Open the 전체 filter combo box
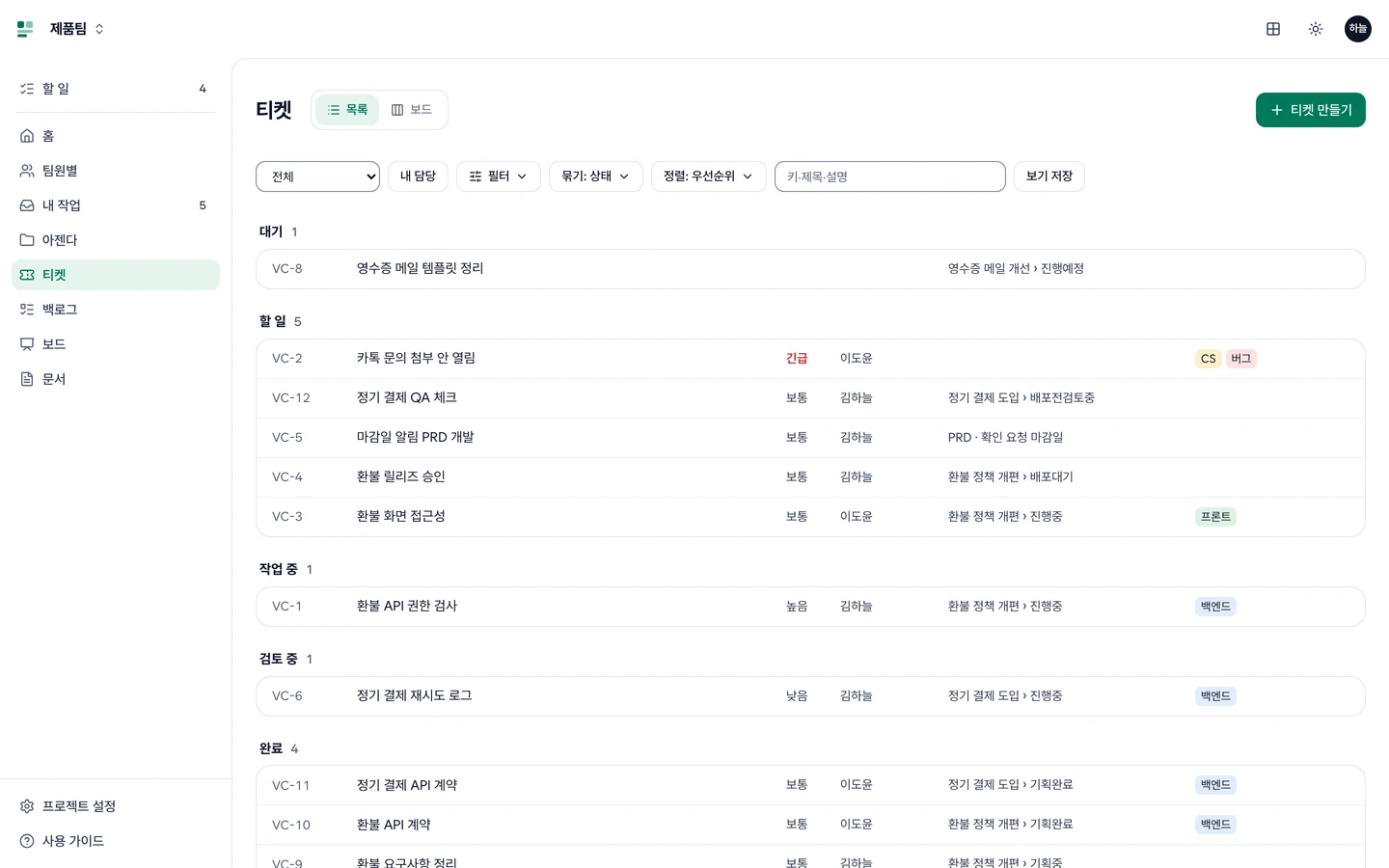1389x868 pixels. coord(317,176)
